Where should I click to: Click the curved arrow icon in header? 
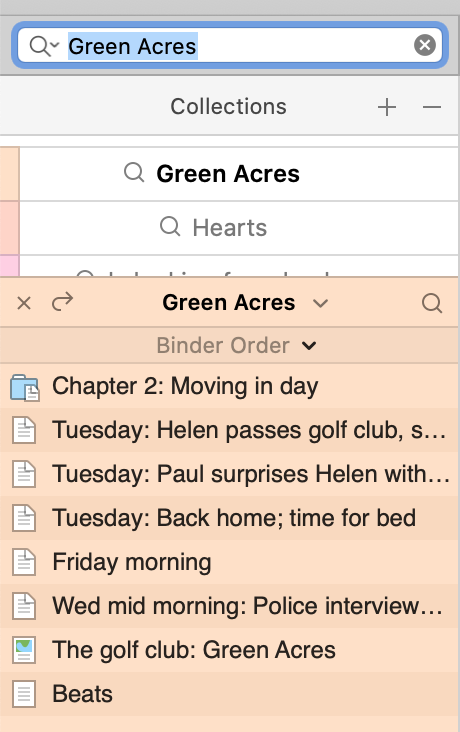(x=62, y=302)
